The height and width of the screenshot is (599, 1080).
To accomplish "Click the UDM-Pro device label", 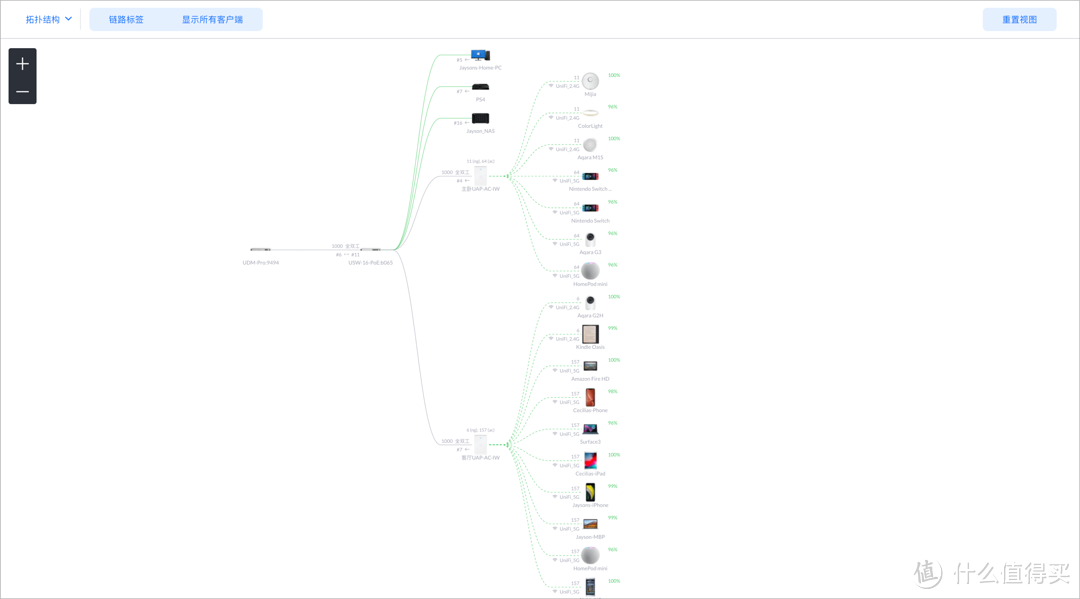I will point(260,262).
